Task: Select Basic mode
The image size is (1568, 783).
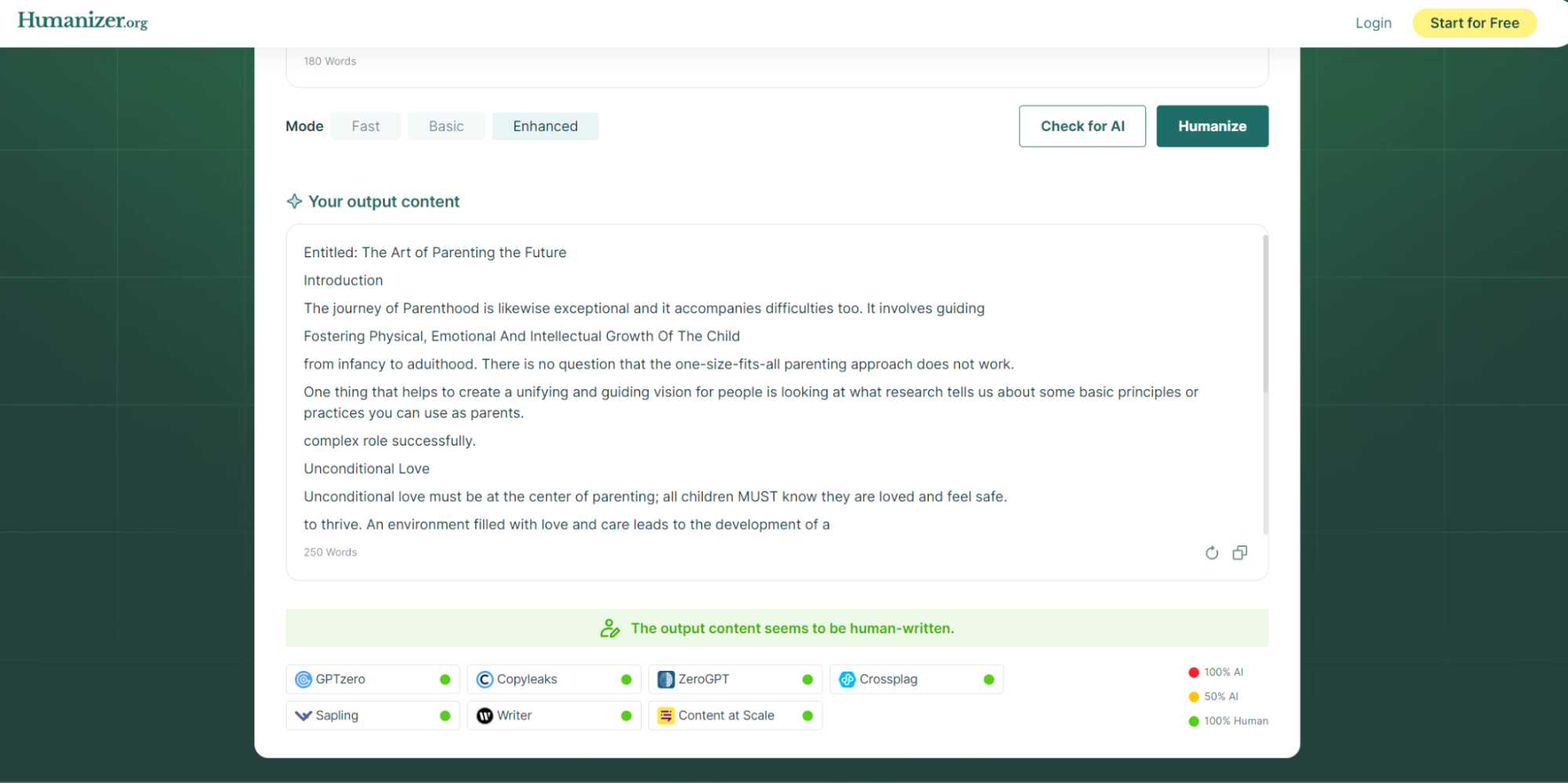Action: pyautogui.click(x=446, y=126)
